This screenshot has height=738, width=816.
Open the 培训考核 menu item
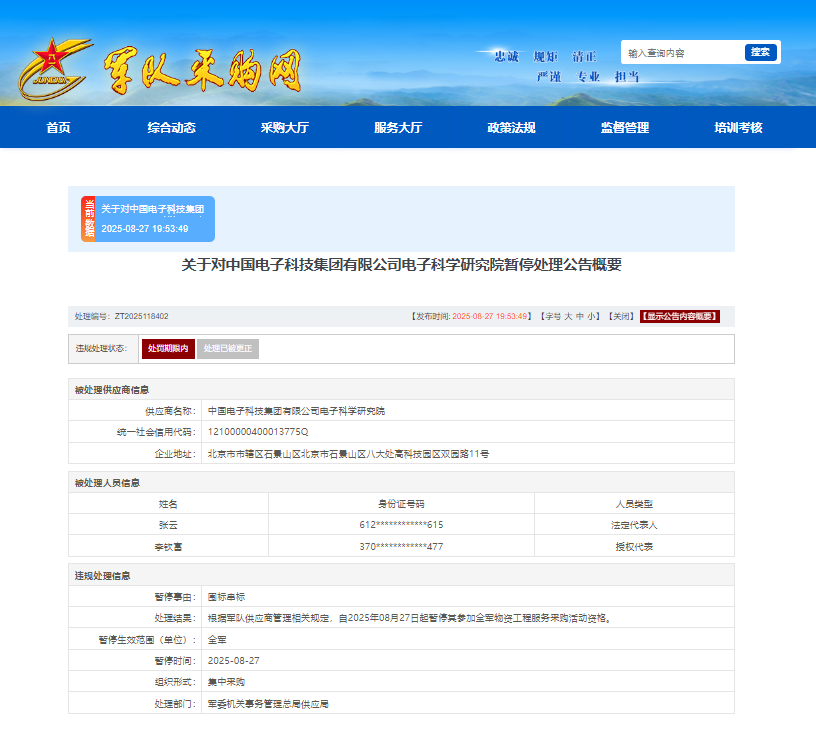pos(738,128)
